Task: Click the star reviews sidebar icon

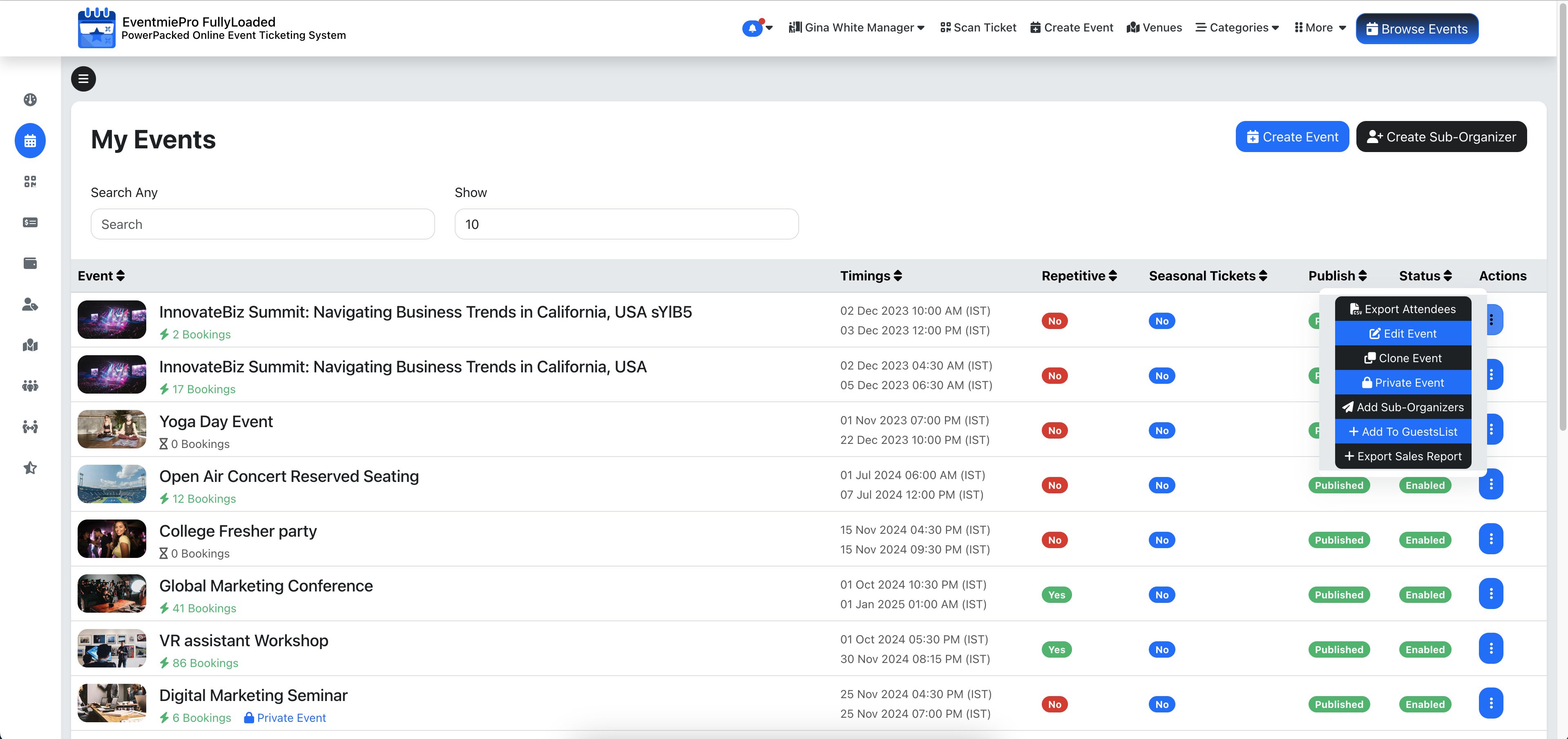Action: click(30, 468)
